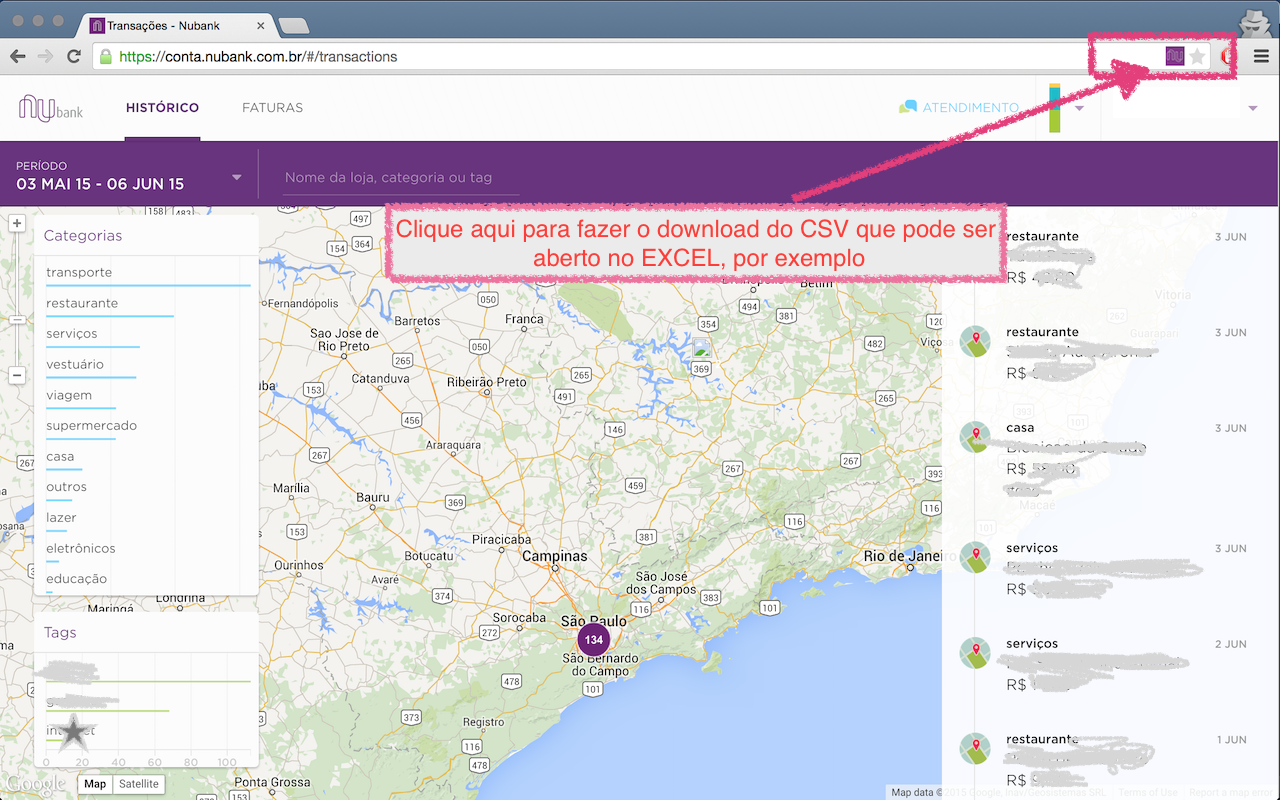The image size is (1280, 800).
Task: Click the star marker in Tags chart
Action: pyautogui.click(x=72, y=732)
